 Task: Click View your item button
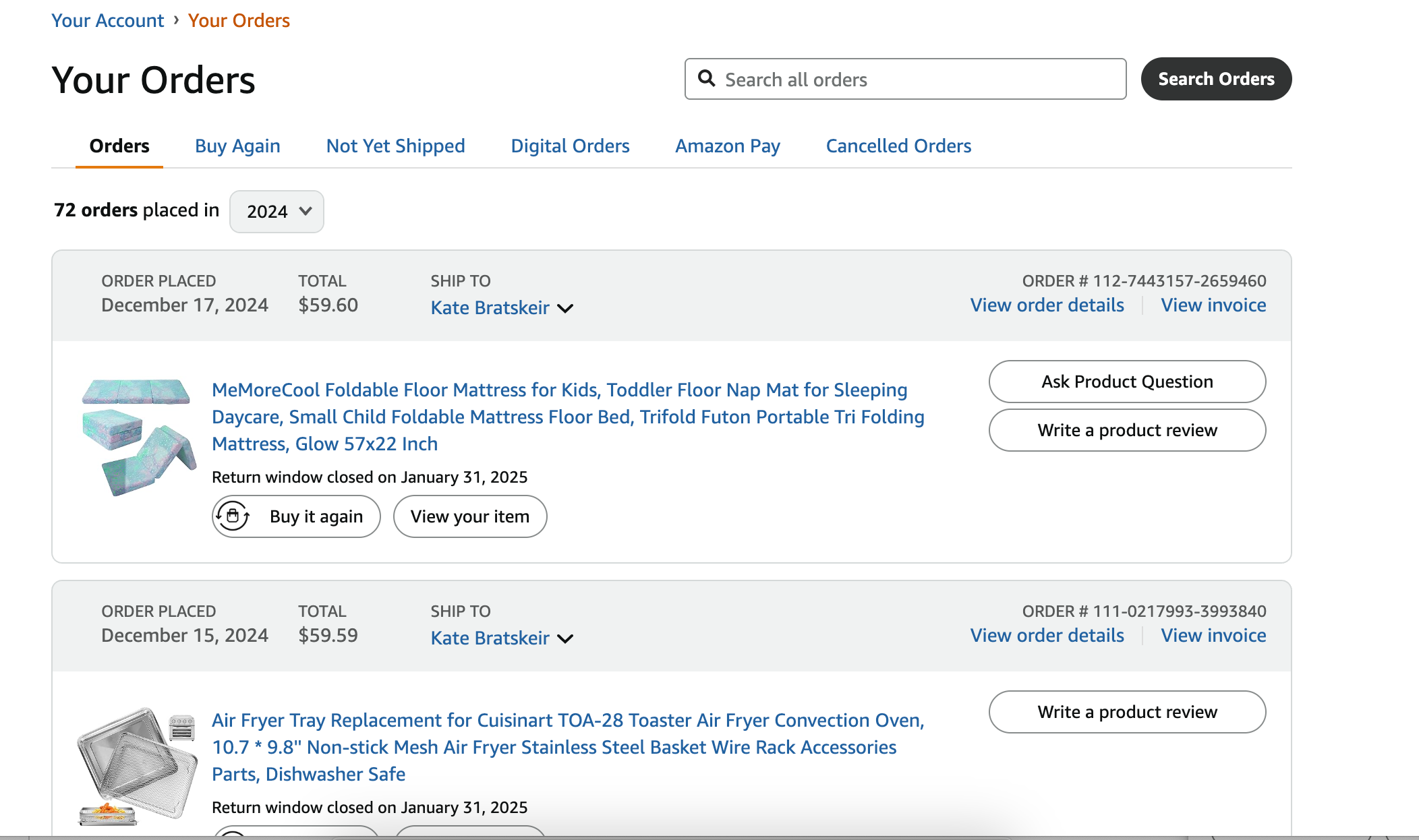(470, 516)
